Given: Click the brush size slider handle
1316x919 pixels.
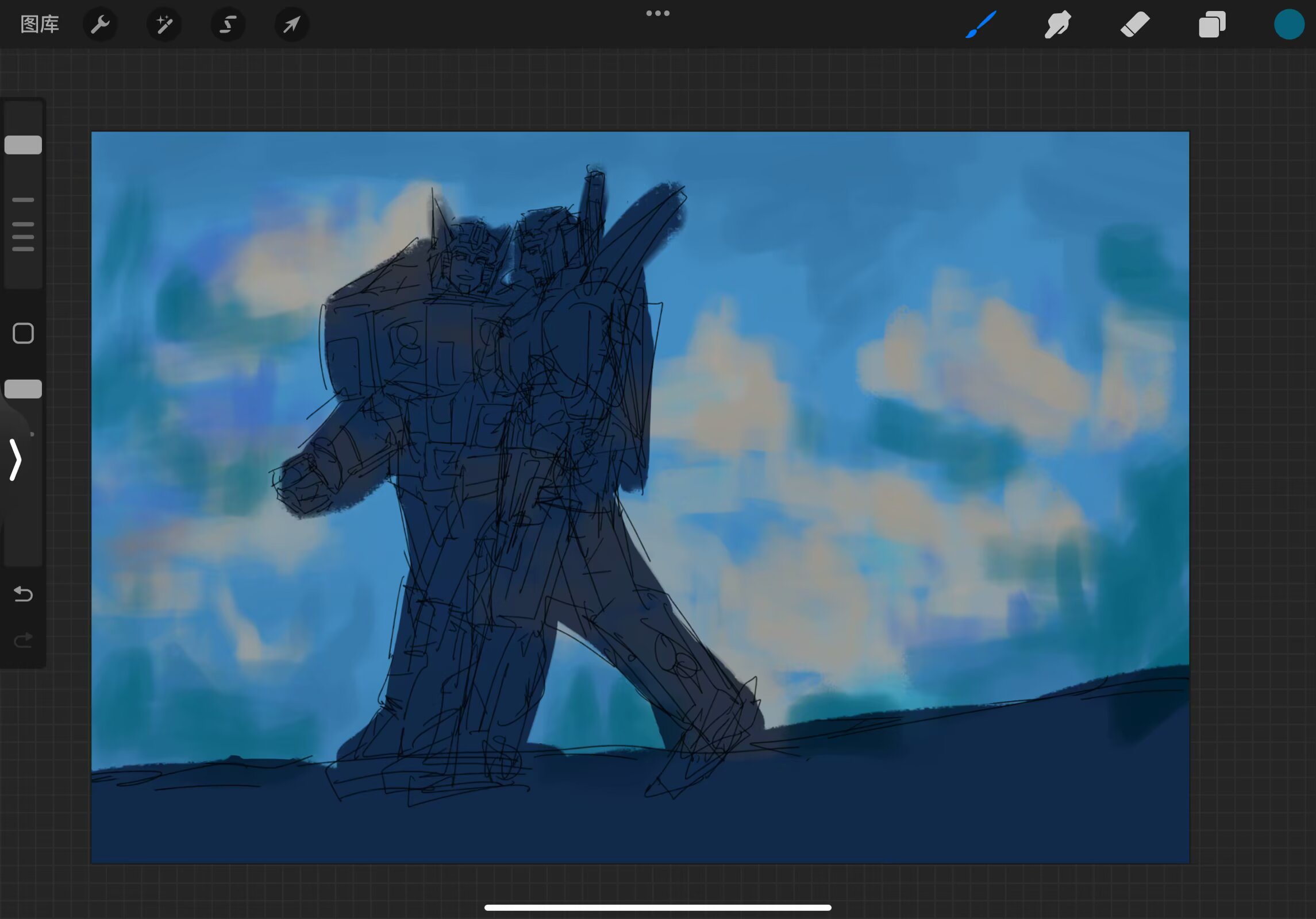Looking at the screenshot, I should (23, 145).
